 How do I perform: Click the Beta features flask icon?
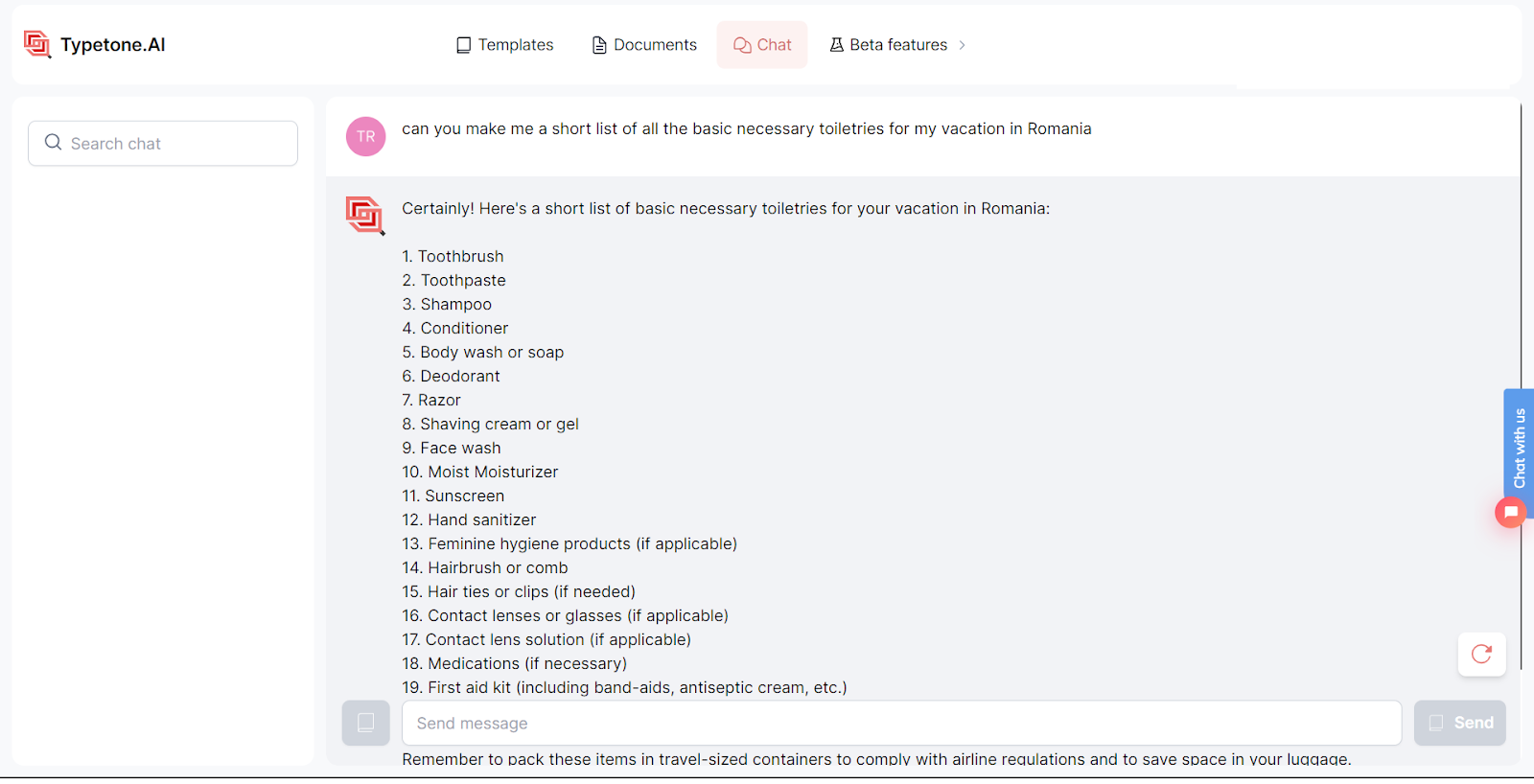[x=836, y=45]
